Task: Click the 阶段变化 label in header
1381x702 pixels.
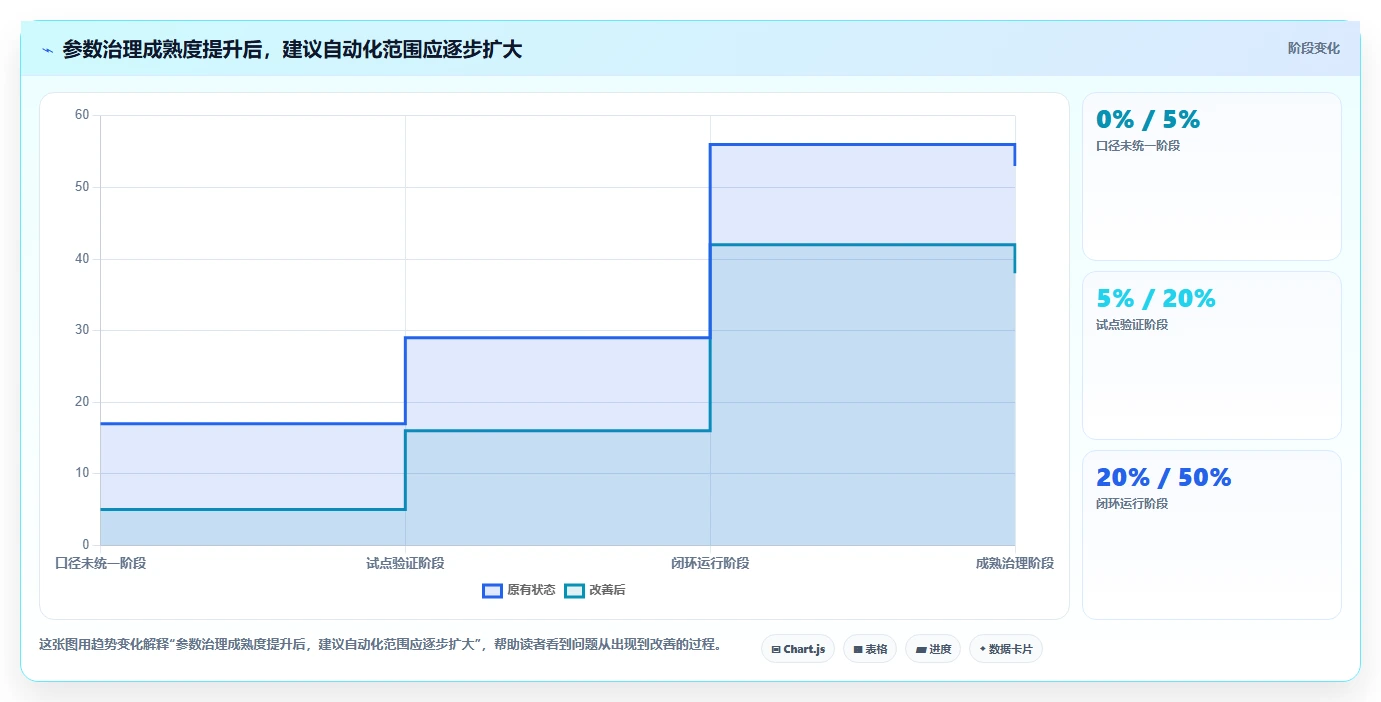Action: tap(1313, 48)
